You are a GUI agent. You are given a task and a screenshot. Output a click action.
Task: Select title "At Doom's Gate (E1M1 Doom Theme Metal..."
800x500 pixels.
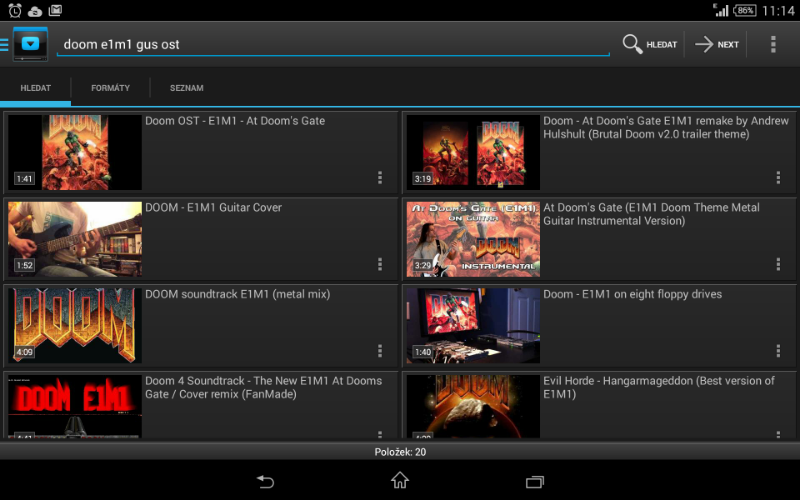[x=651, y=214]
